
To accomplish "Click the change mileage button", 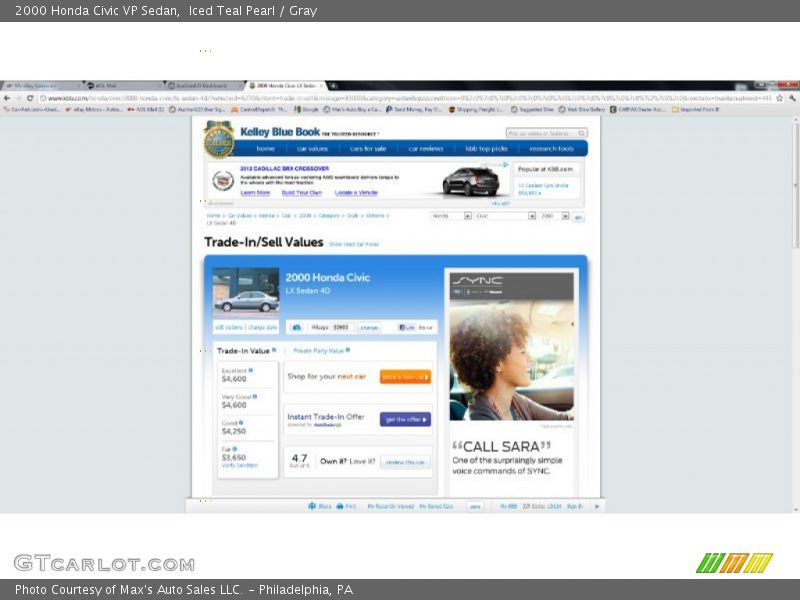I will 369,328.
